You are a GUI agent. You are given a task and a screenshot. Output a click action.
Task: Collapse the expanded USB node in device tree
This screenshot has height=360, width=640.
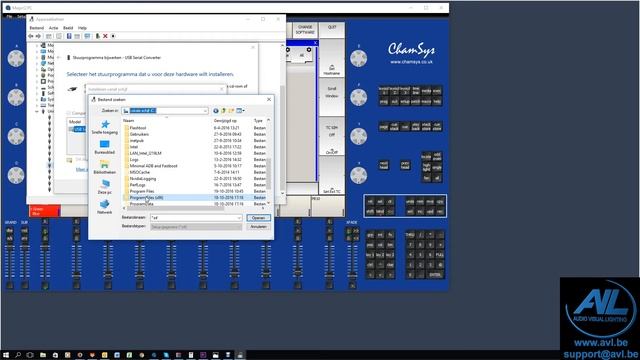tap(37, 111)
